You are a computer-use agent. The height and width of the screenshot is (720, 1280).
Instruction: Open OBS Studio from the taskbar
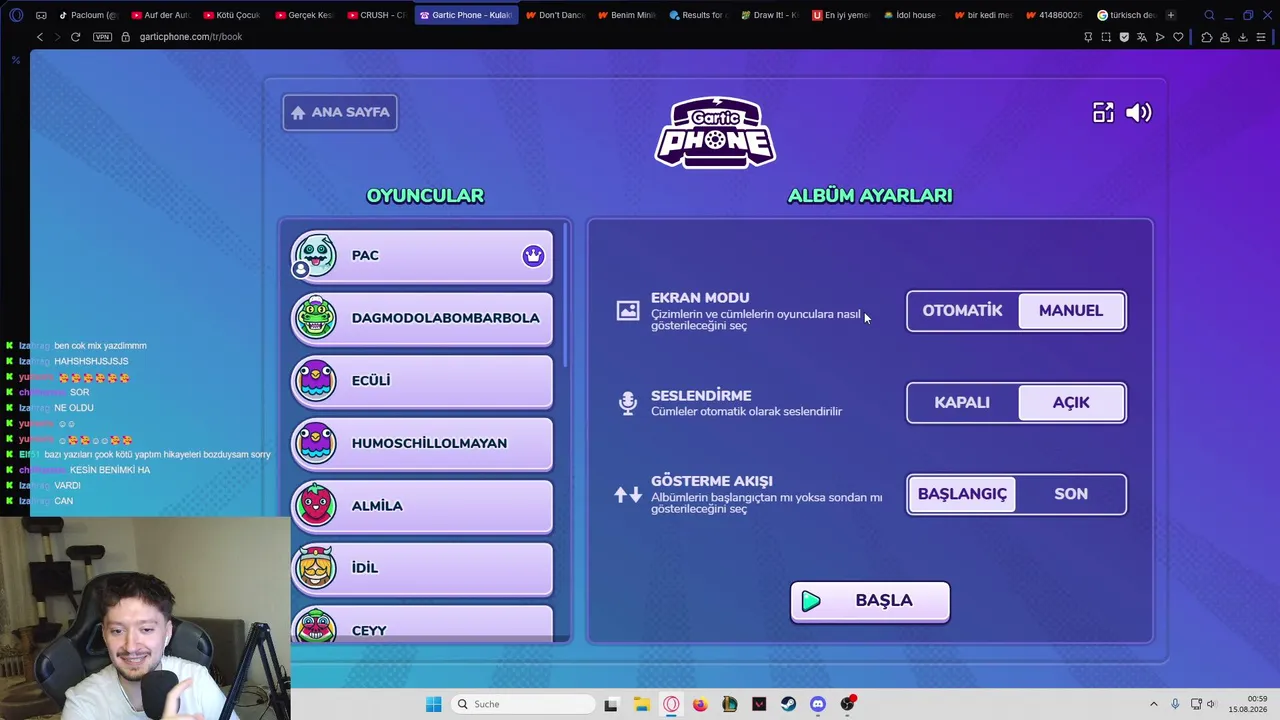pos(848,704)
